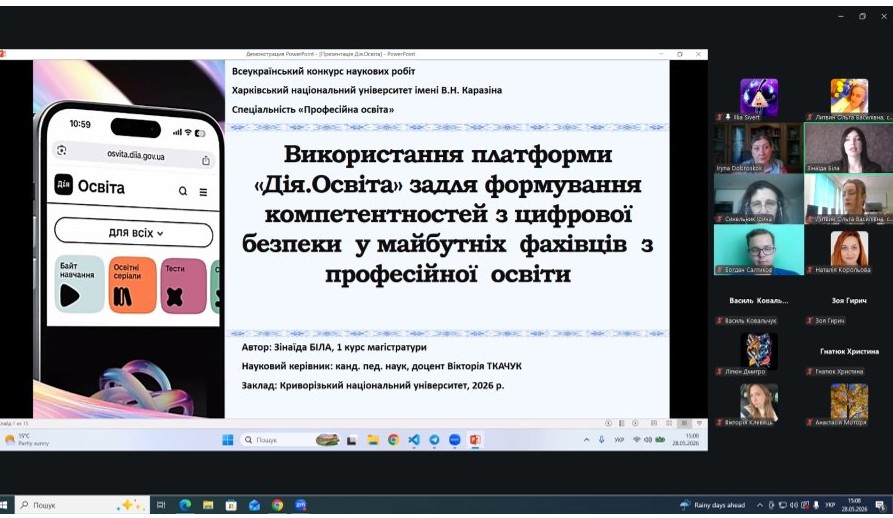Click the Wi-Fi icon in shared-screen tray
893x518 pixels.
637,439
